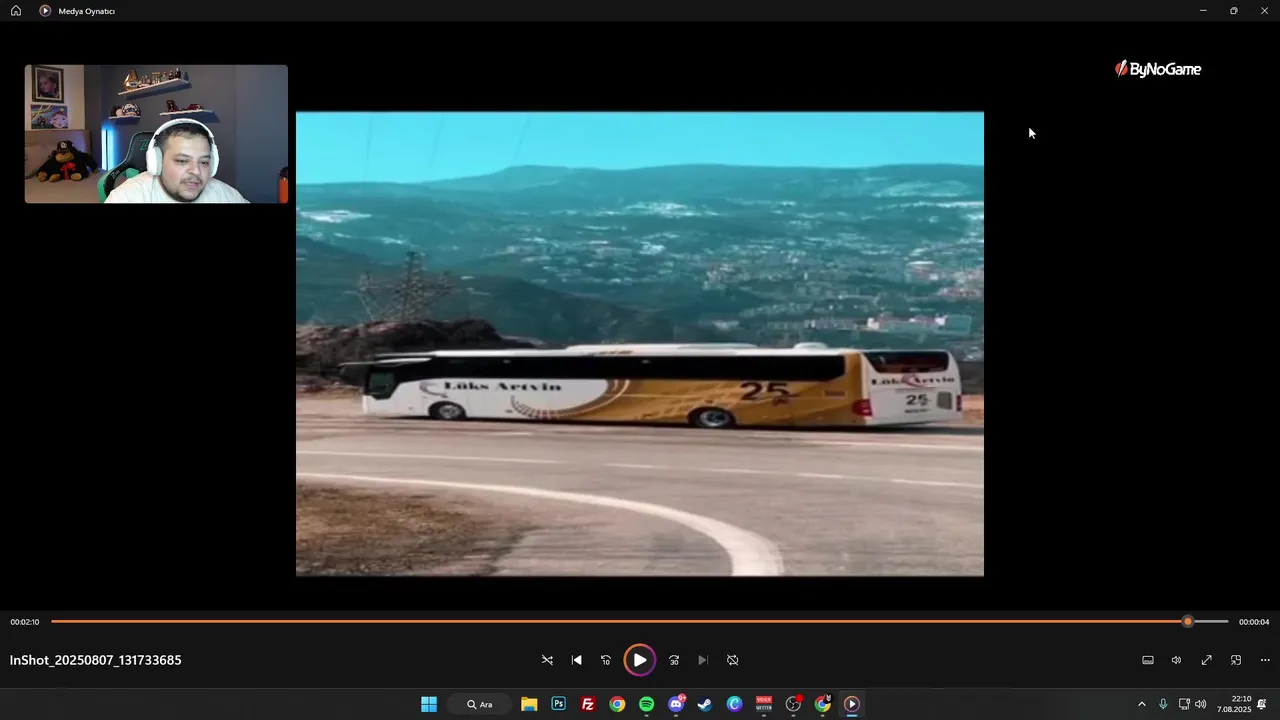Click Media Player taskbar icon
The width and height of the screenshot is (1280, 720).
pyautogui.click(x=852, y=704)
